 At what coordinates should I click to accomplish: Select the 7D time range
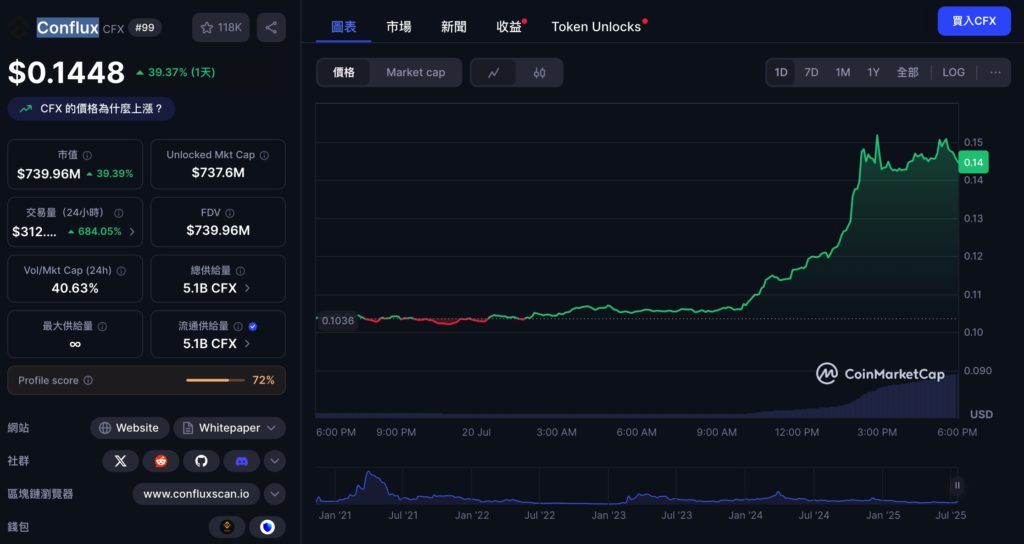point(811,72)
